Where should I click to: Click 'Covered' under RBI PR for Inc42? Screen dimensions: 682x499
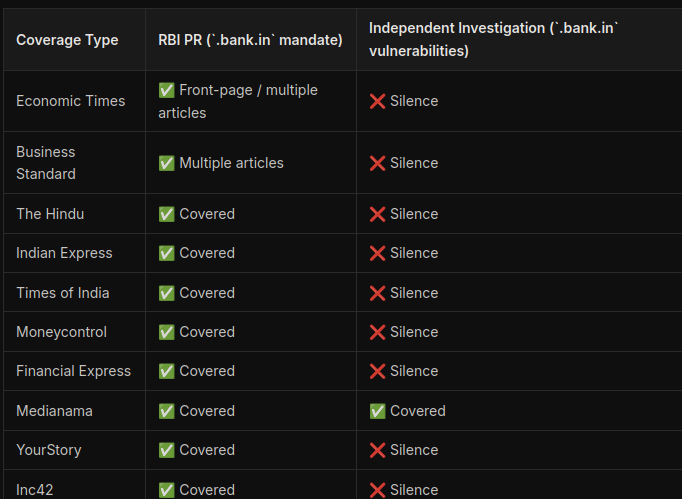pyautogui.click(x=207, y=490)
